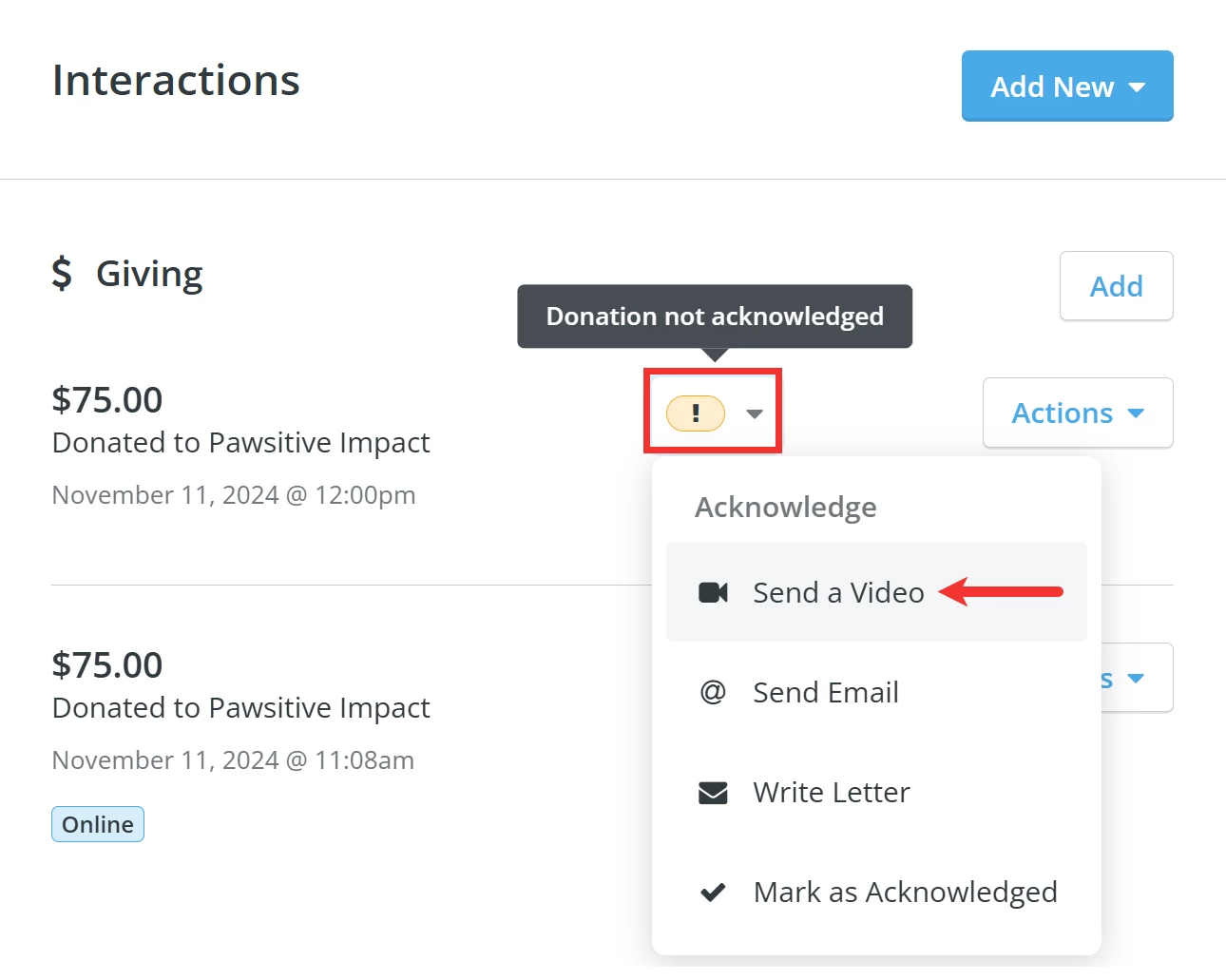1226x980 pixels.
Task: Click the checkmark icon beside Mark as Acknowledged
Action: (x=713, y=892)
